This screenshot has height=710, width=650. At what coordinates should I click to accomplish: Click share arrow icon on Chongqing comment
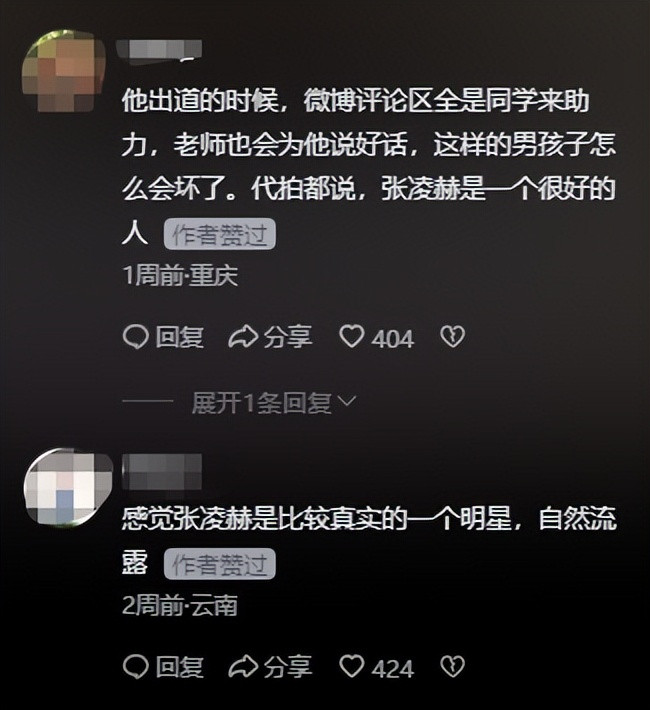click(x=243, y=337)
